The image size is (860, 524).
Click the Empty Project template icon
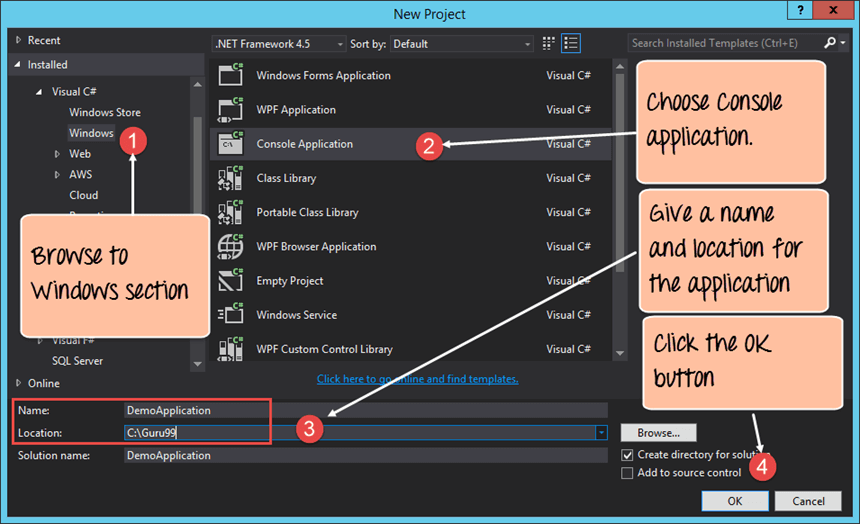(231, 280)
